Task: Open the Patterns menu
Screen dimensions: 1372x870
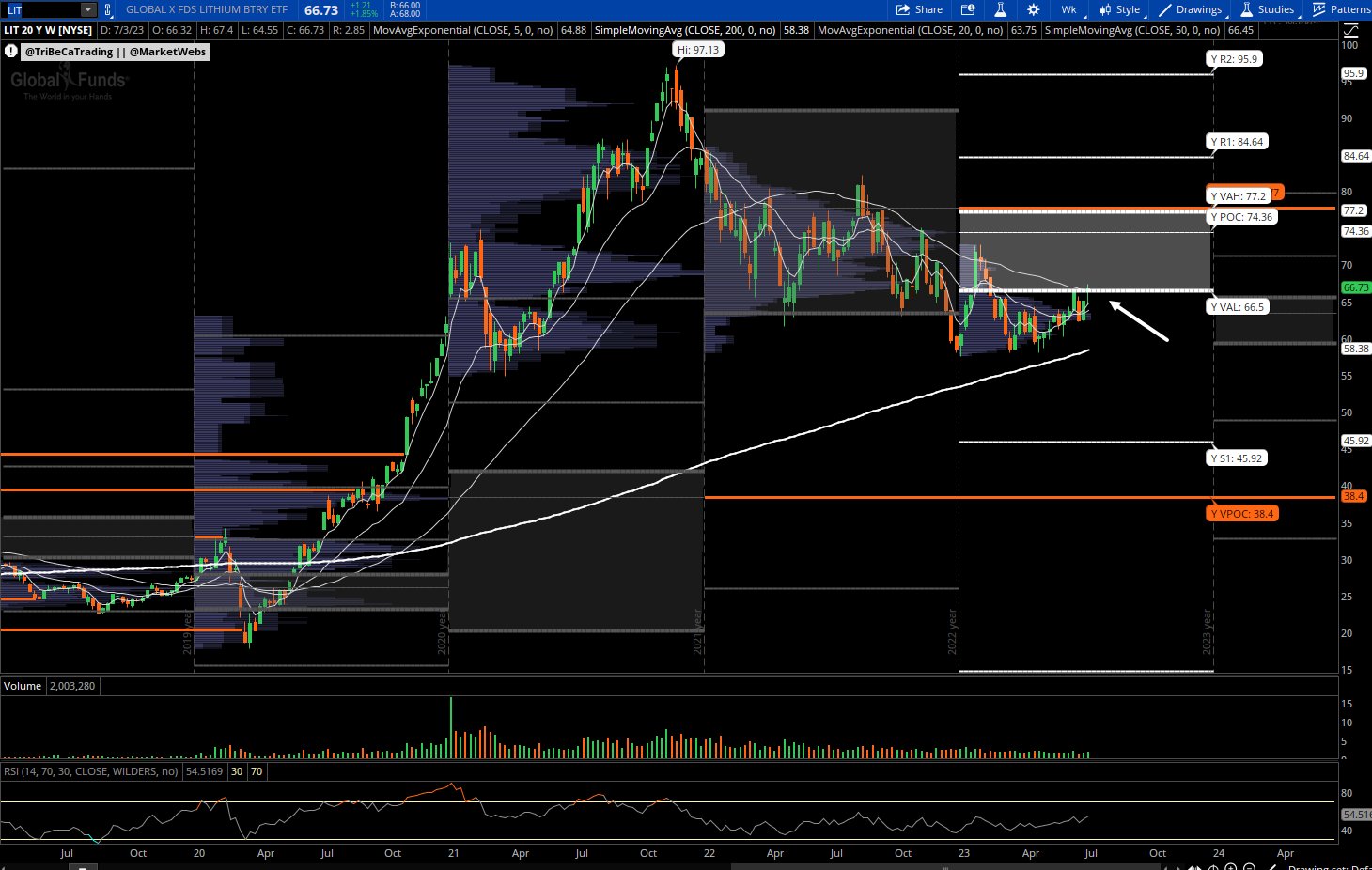Action: pos(1342,9)
